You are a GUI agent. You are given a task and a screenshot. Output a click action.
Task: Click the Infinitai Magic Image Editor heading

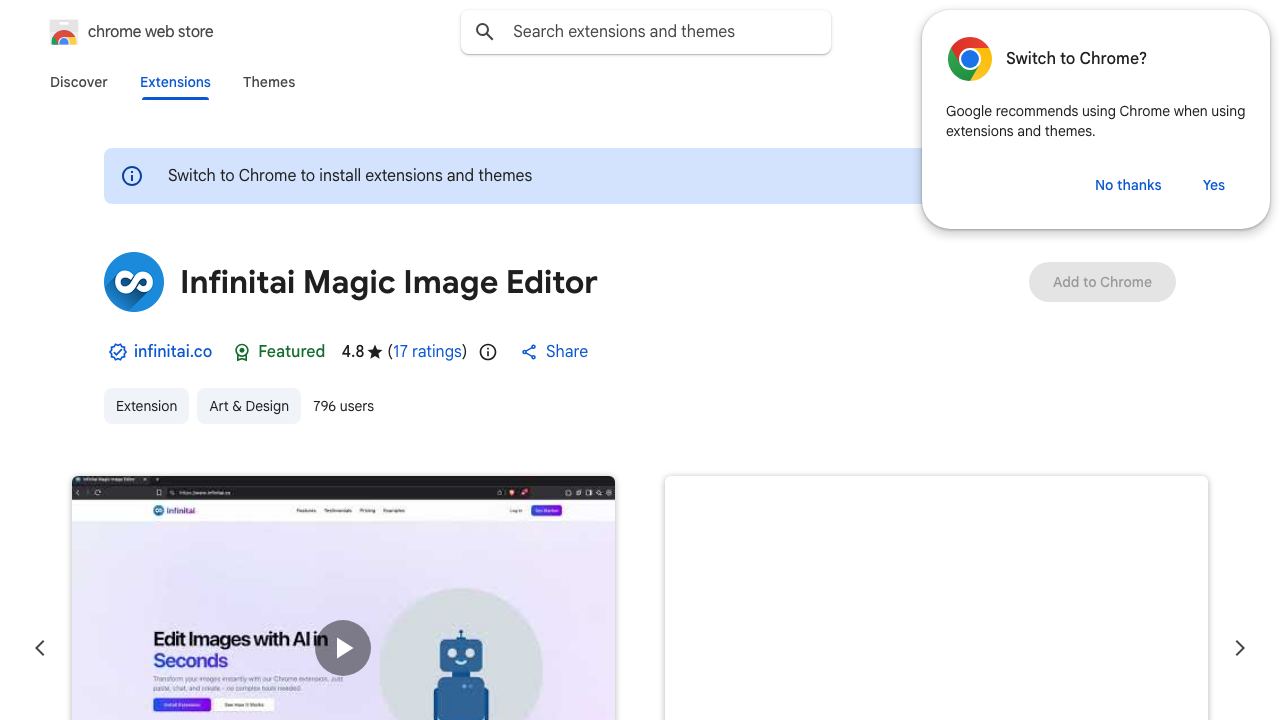389,282
